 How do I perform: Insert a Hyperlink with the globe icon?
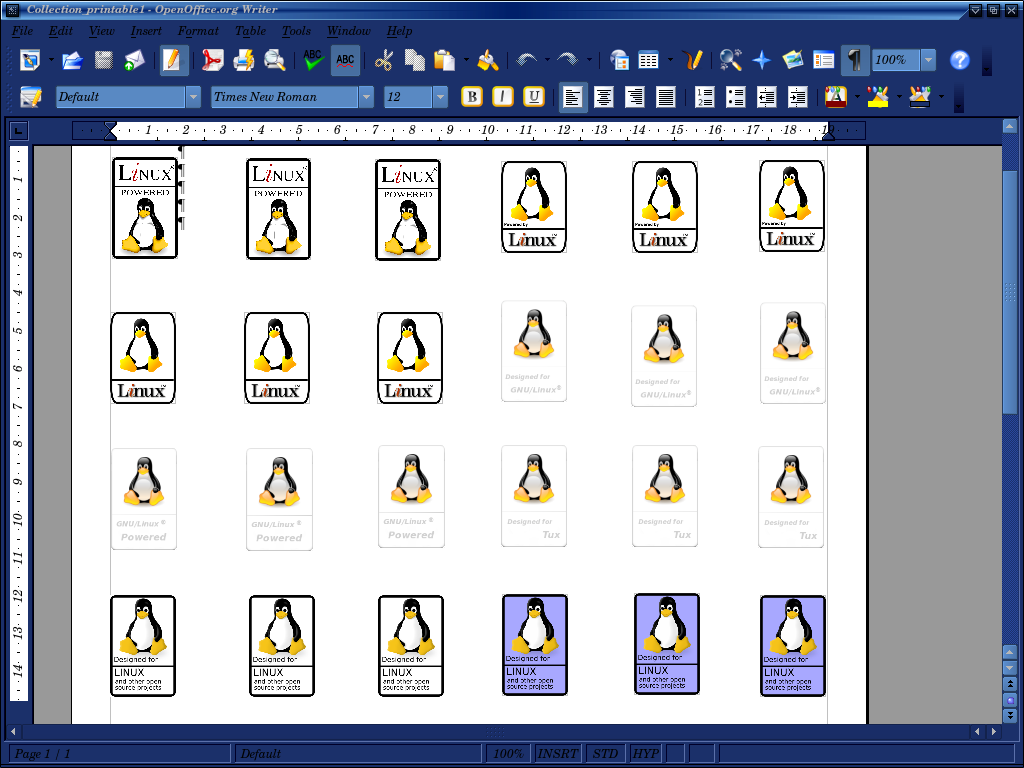click(x=618, y=60)
